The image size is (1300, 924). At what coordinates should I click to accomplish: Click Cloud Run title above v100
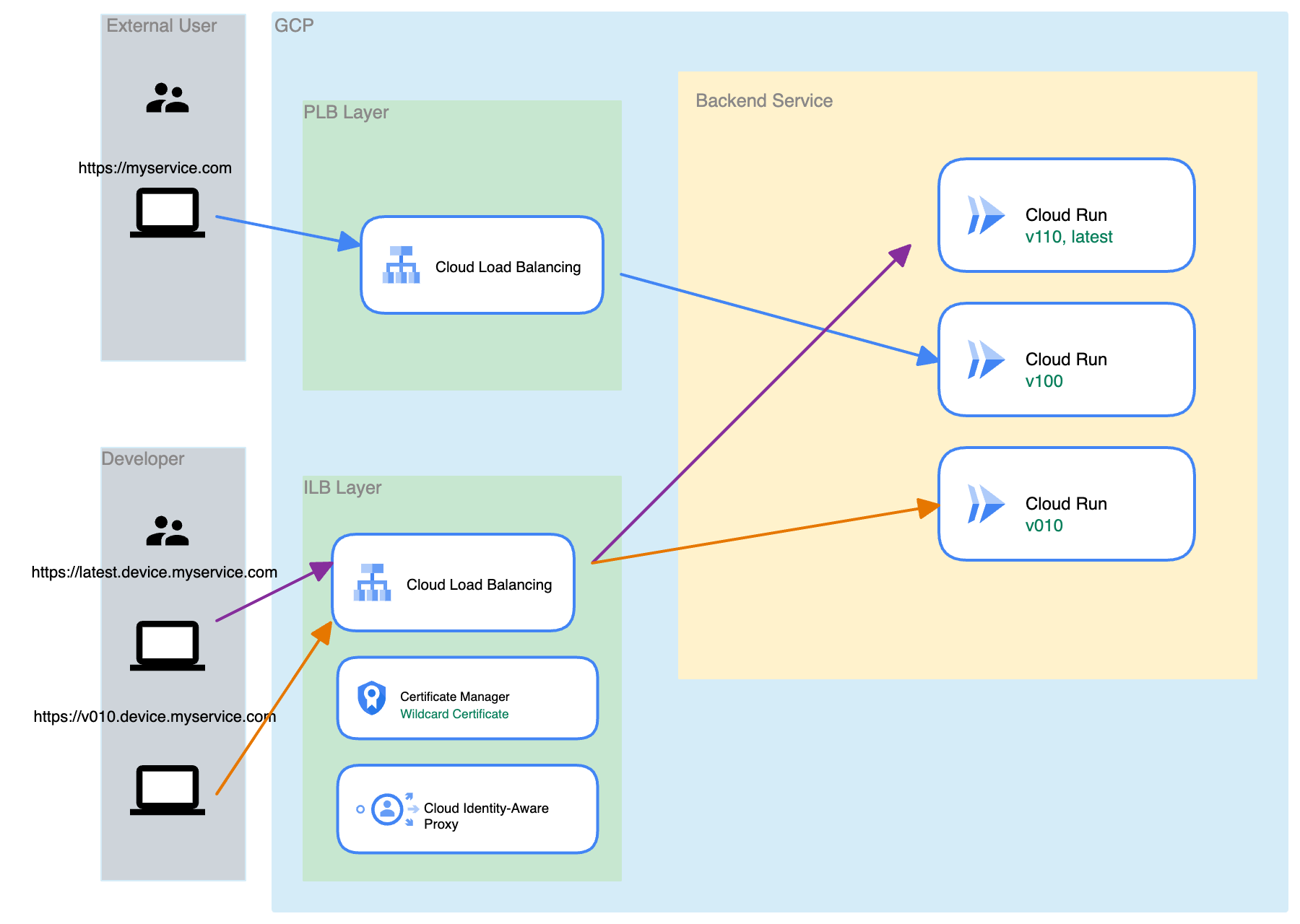click(1066, 359)
